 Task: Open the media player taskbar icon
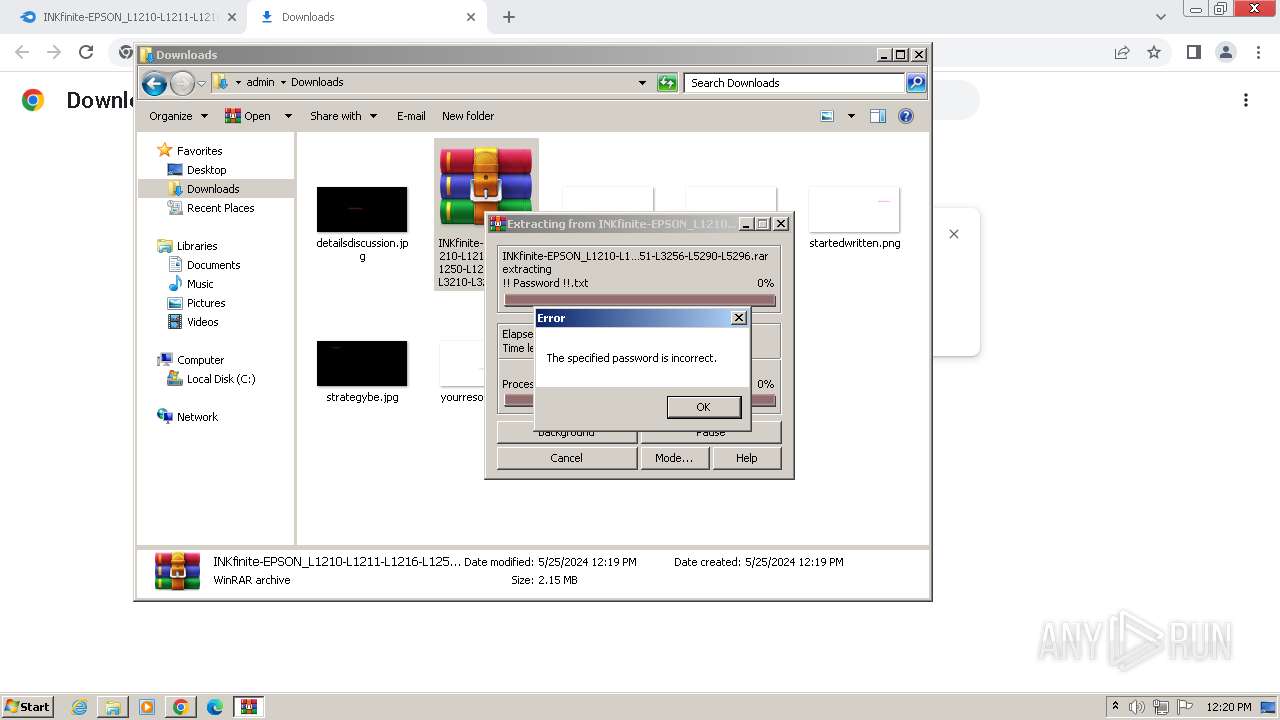(147, 707)
